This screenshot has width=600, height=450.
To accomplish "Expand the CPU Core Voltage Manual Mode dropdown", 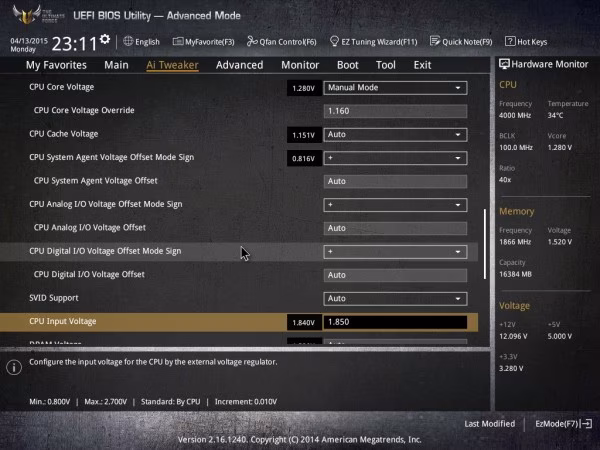I will coord(395,88).
